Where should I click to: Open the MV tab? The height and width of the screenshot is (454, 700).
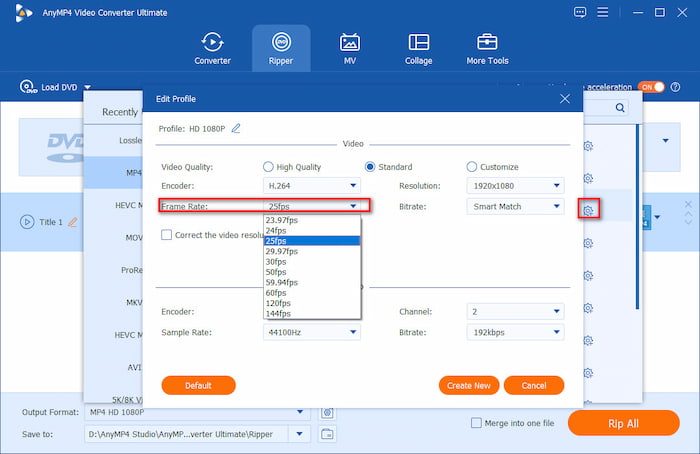pos(350,49)
